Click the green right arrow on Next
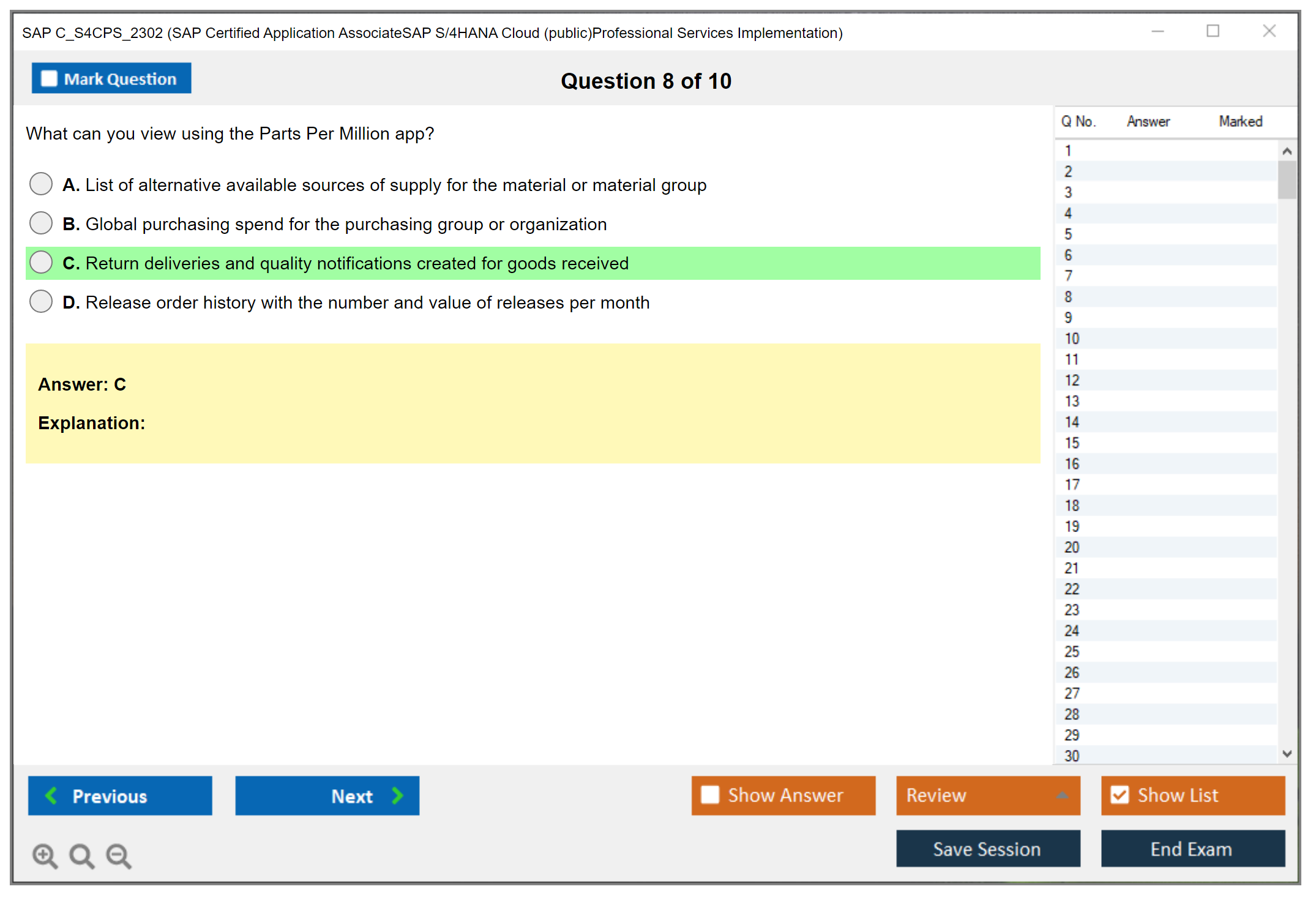Screen dimensions: 1316x900 coord(398,795)
